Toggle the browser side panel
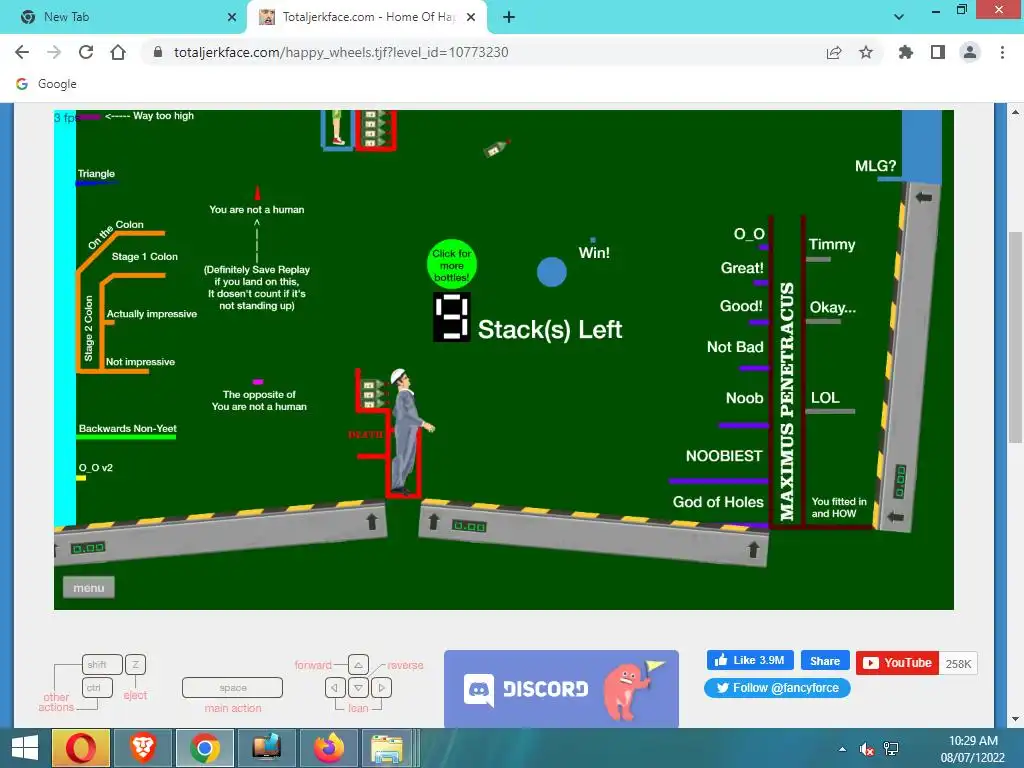The image size is (1024, 768). point(937,52)
